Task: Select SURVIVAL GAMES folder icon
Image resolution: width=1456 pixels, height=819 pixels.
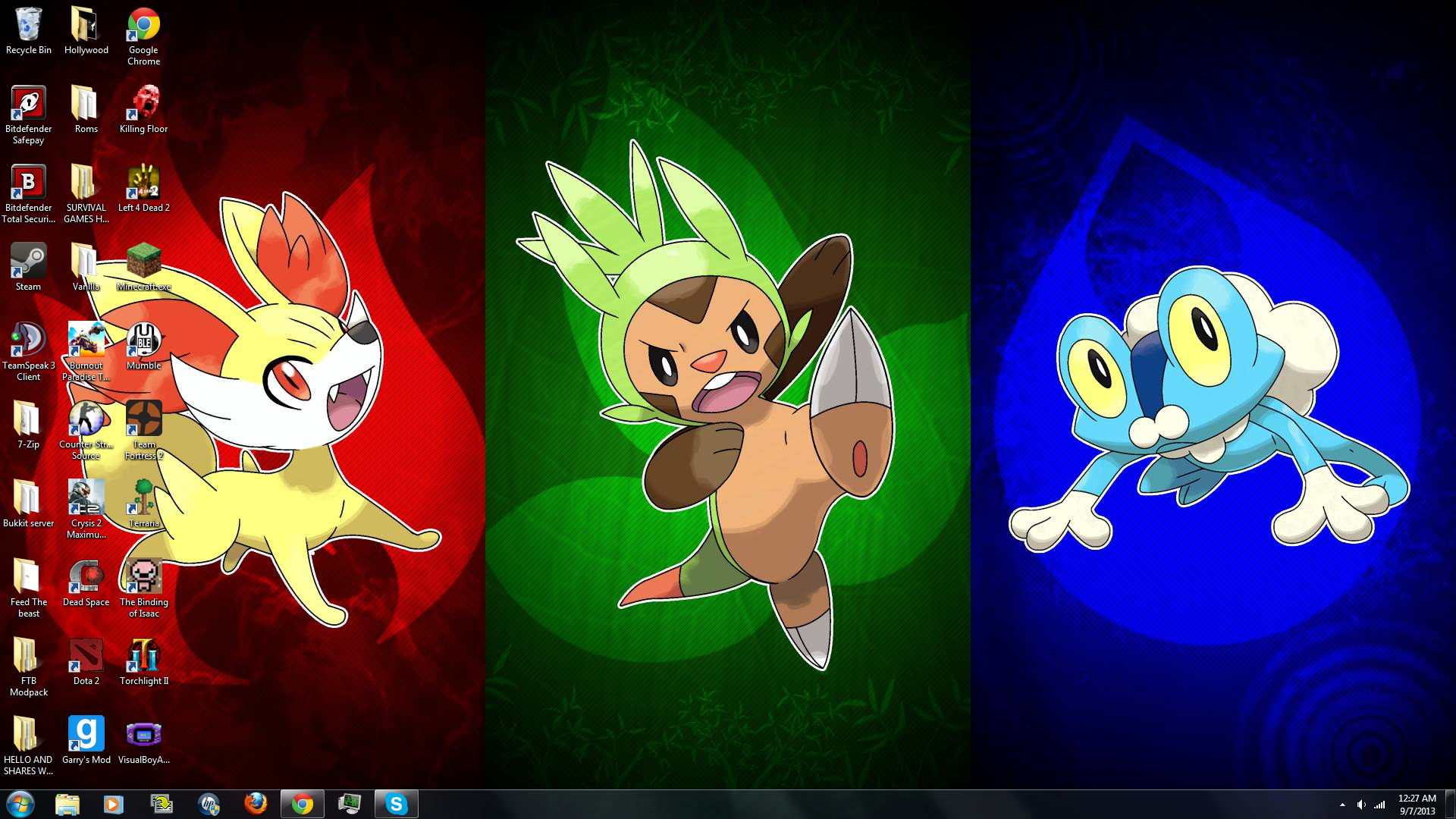Action: click(x=86, y=195)
